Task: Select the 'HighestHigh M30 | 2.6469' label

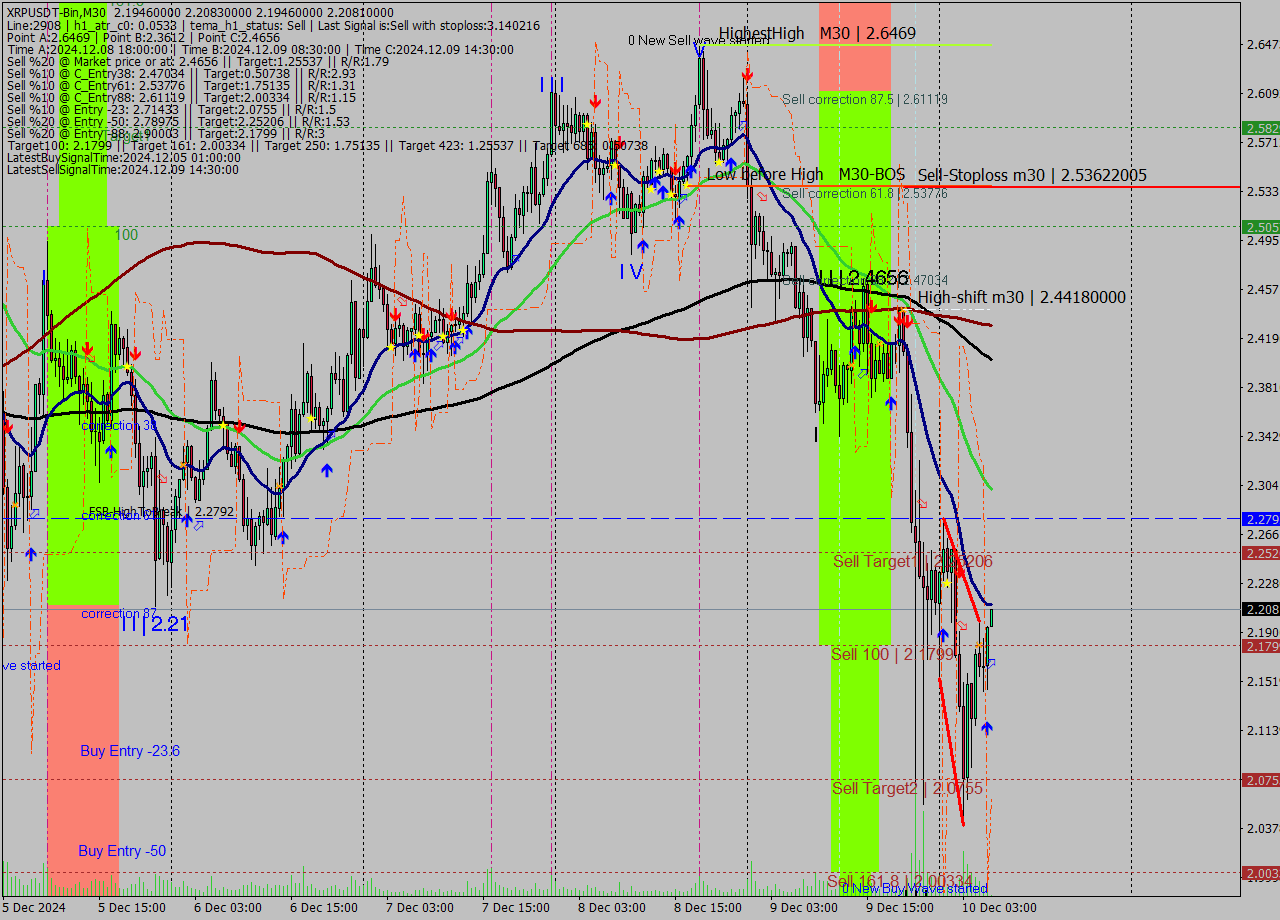Action: [817, 34]
